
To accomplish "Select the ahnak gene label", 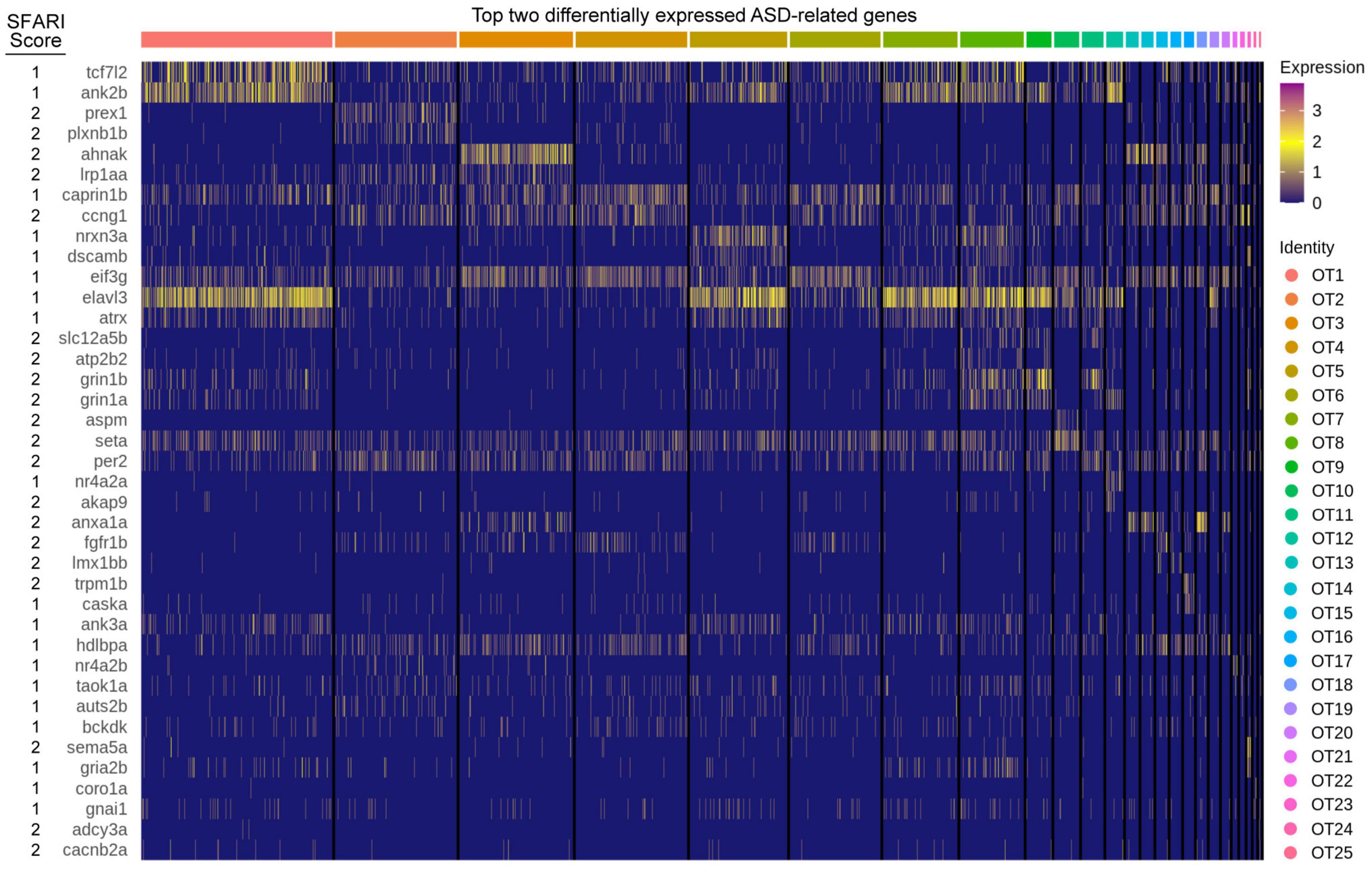I will coord(104,154).
